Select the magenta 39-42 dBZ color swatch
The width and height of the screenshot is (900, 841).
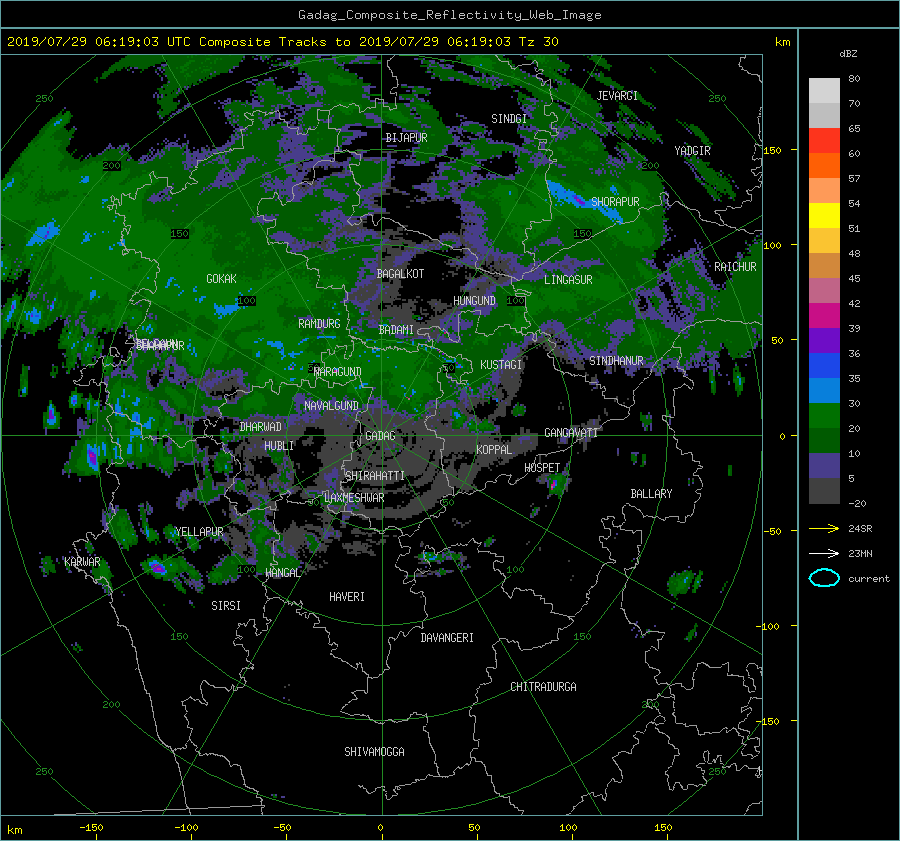point(824,315)
